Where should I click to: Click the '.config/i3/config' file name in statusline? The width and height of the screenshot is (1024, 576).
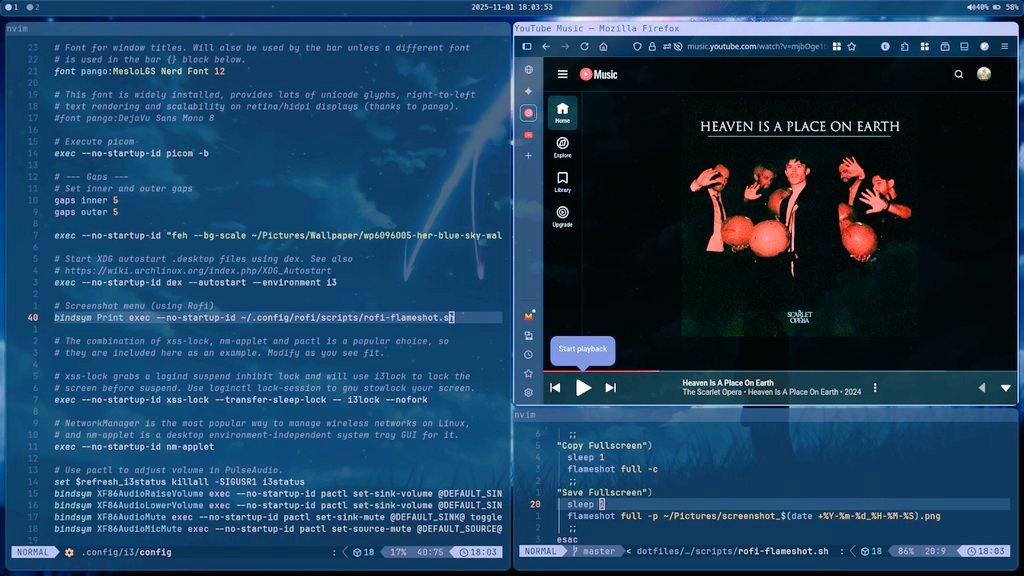[126, 552]
